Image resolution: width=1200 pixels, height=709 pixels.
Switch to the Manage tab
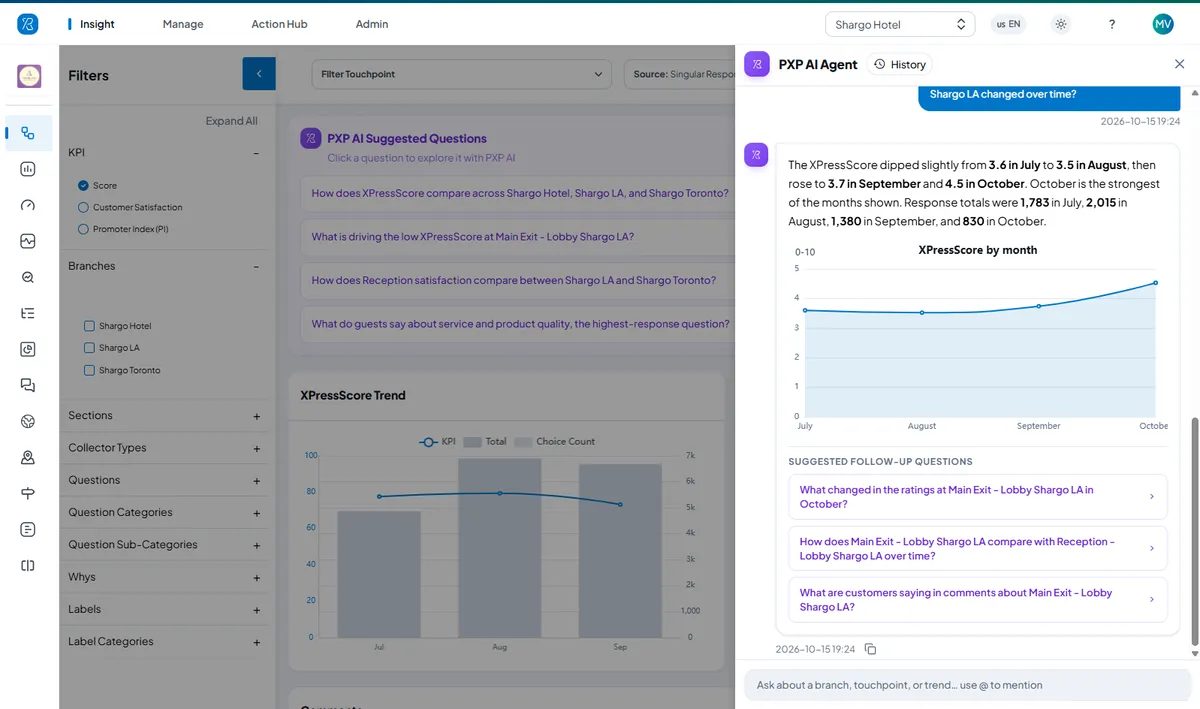(x=183, y=24)
